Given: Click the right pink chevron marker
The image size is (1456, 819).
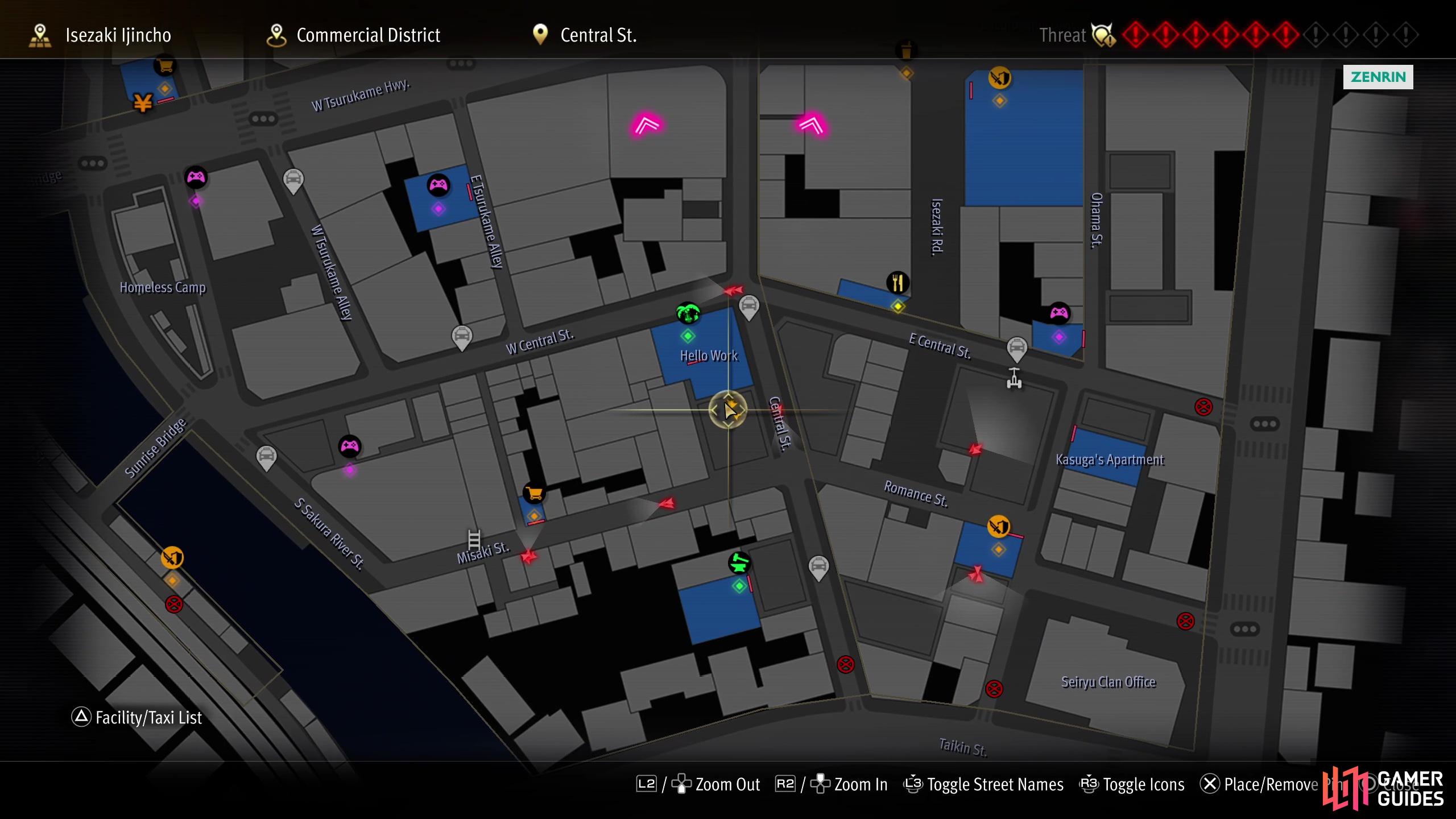Looking at the screenshot, I should click(x=812, y=125).
